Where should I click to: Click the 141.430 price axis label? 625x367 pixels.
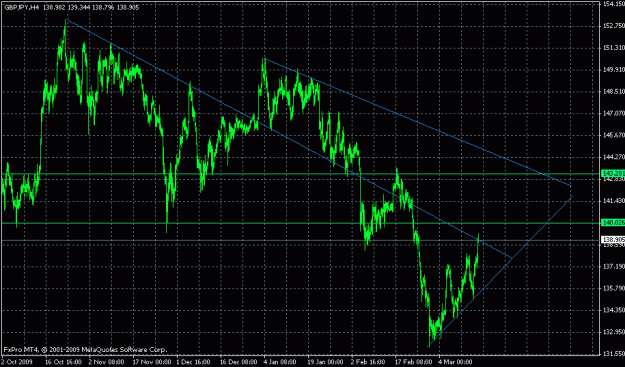613,202
